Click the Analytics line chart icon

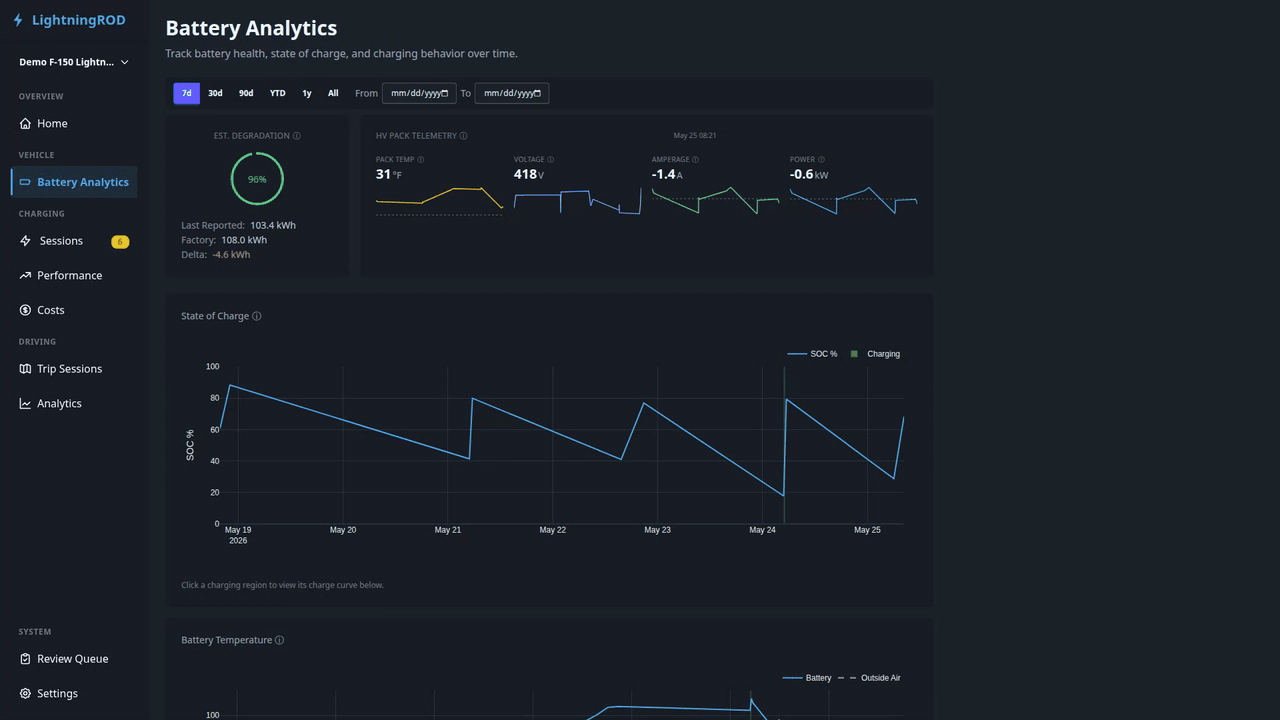point(25,404)
